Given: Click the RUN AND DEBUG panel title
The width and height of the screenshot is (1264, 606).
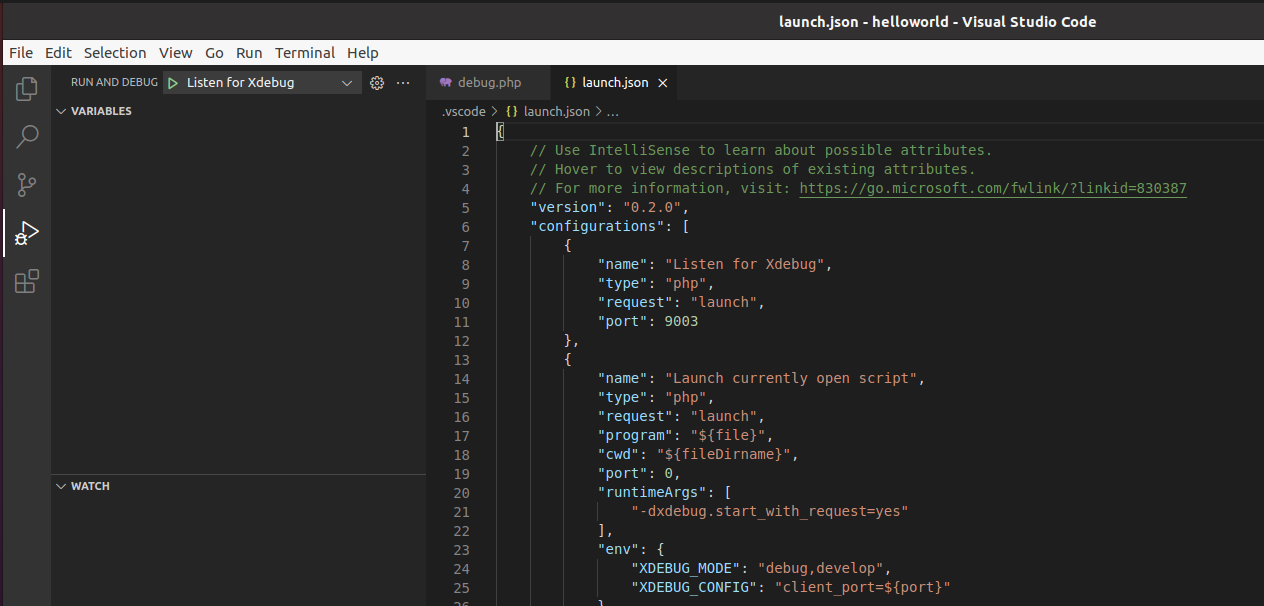Looking at the screenshot, I should (x=114, y=83).
